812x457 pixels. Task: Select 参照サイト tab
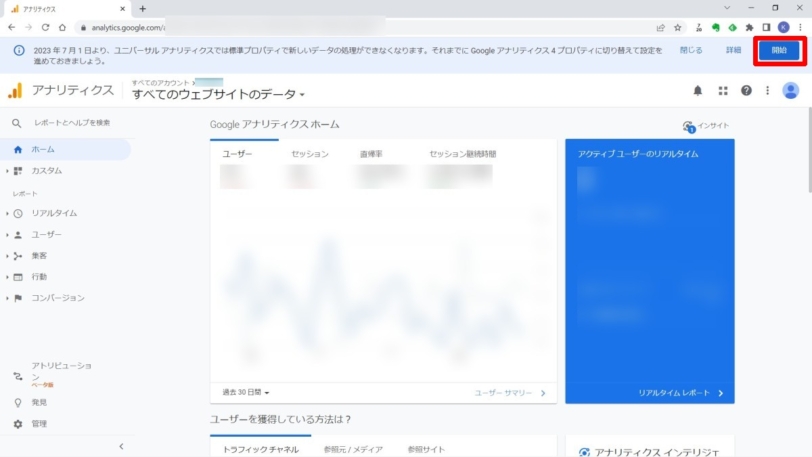pyautogui.click(x=426, y=449)
